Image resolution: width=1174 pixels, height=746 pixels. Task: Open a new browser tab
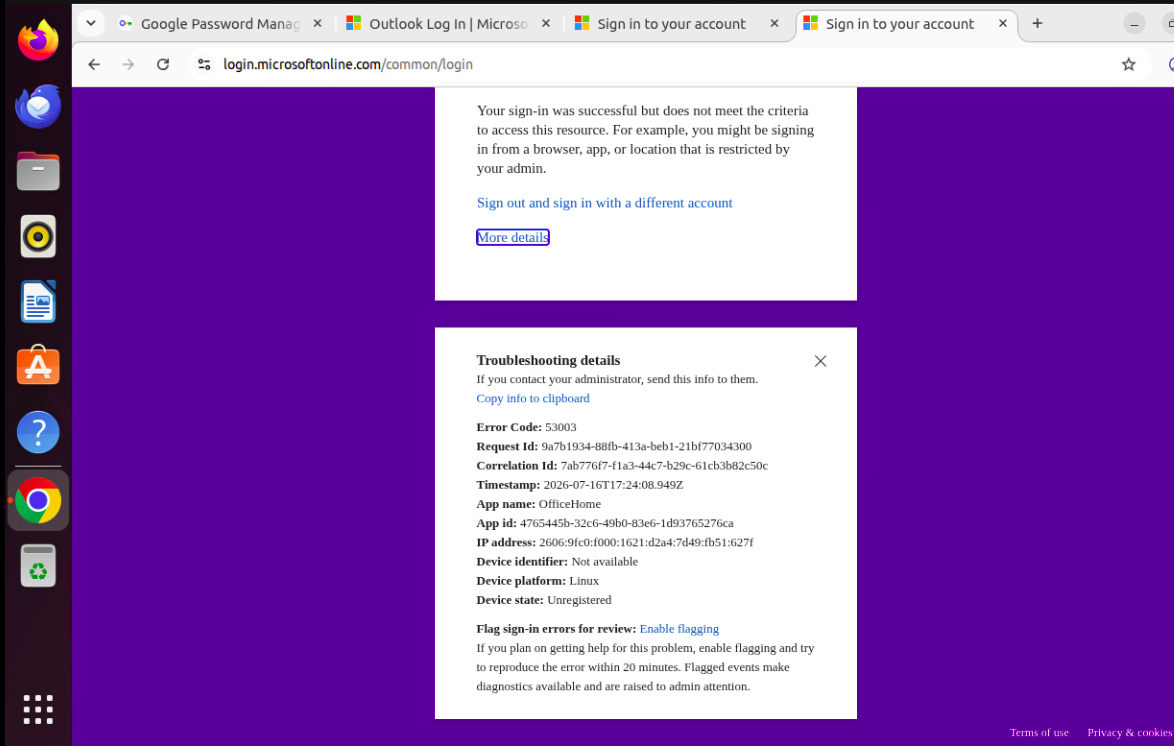[x=1037, y=23]
